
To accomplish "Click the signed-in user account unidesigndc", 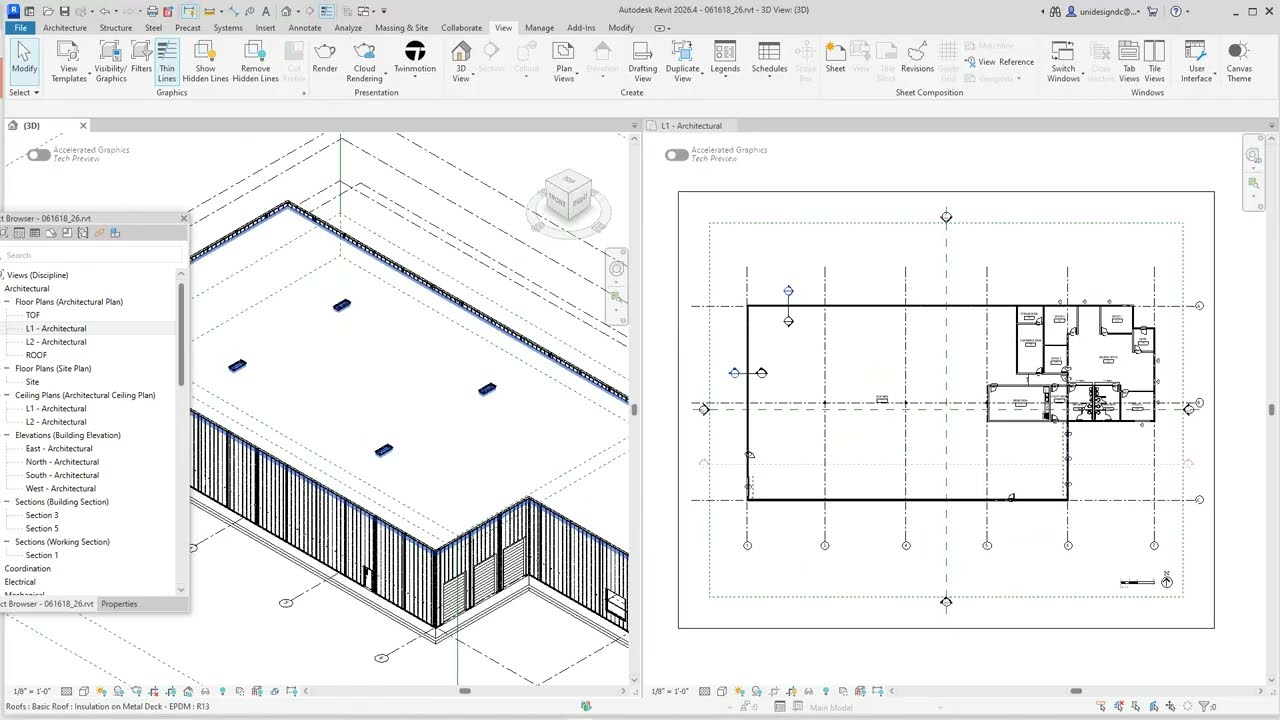I will tap(1102, 11).
